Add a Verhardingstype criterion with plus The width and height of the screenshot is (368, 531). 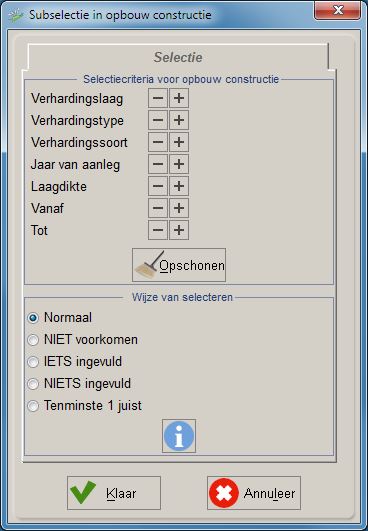tap(179, 120)
